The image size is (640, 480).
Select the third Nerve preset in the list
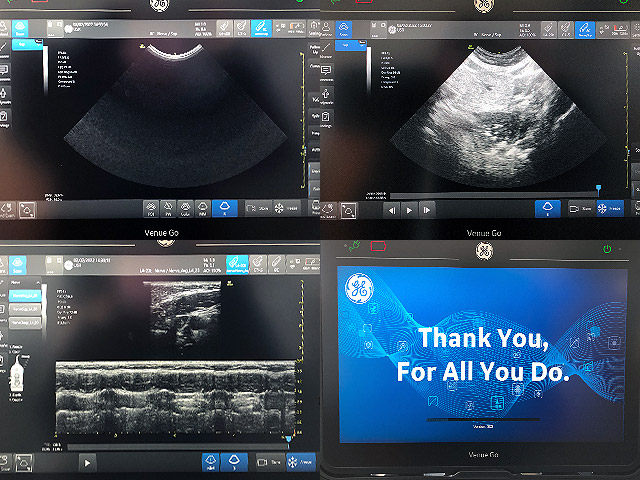(25, 322)
